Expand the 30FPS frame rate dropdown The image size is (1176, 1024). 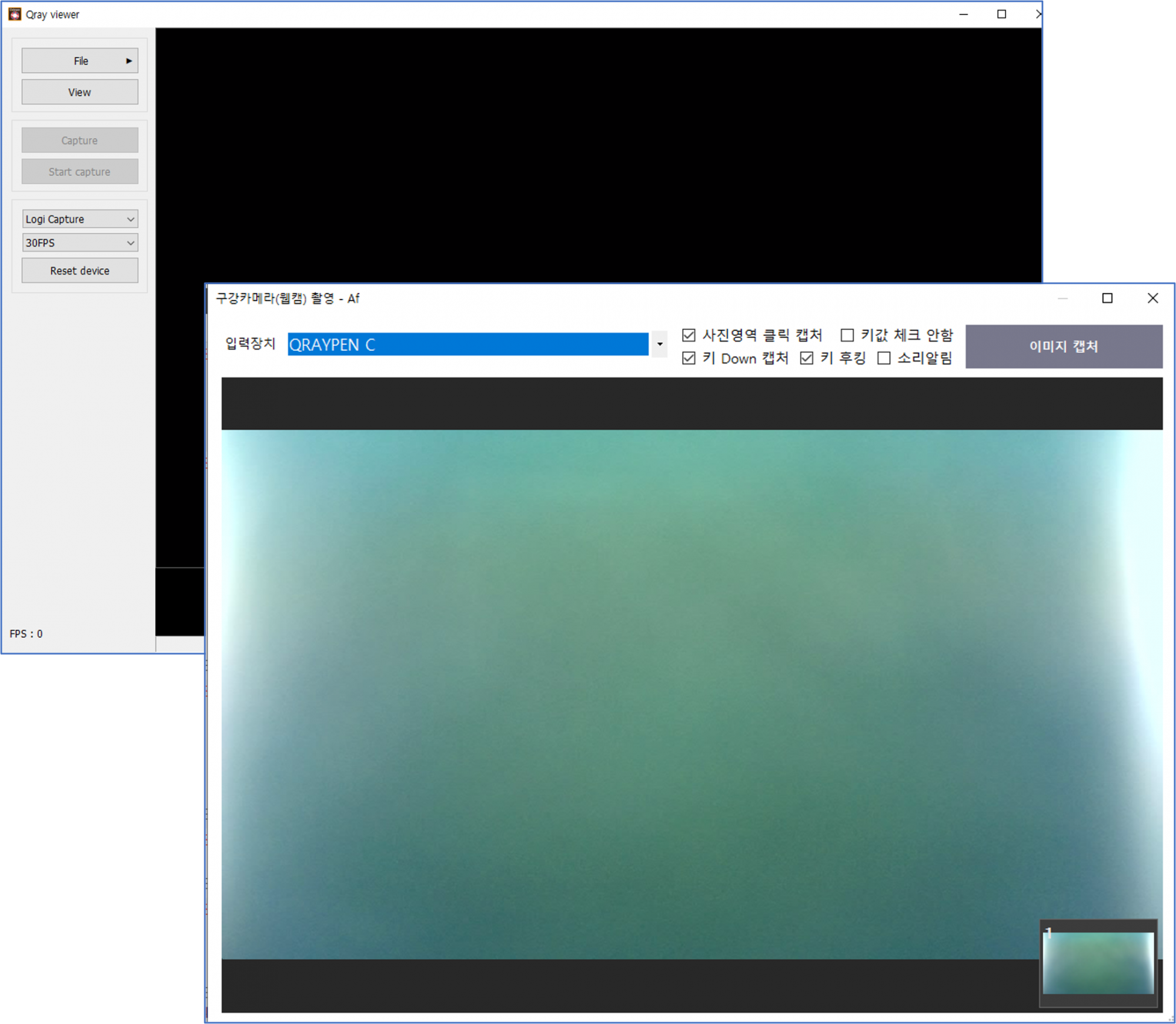tap(80, 243)
